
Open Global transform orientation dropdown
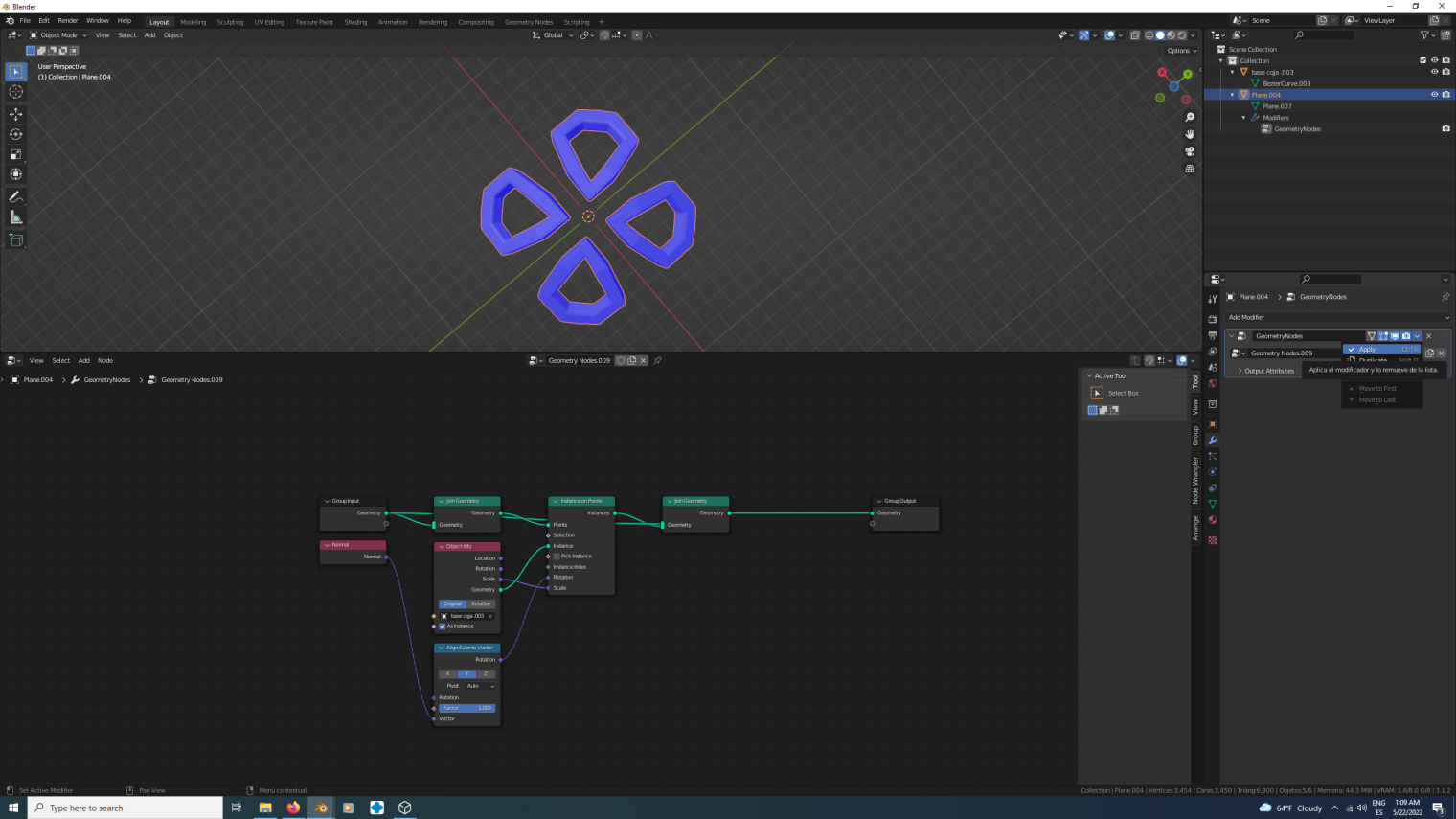pyautogui.click(x=554, y=35)
